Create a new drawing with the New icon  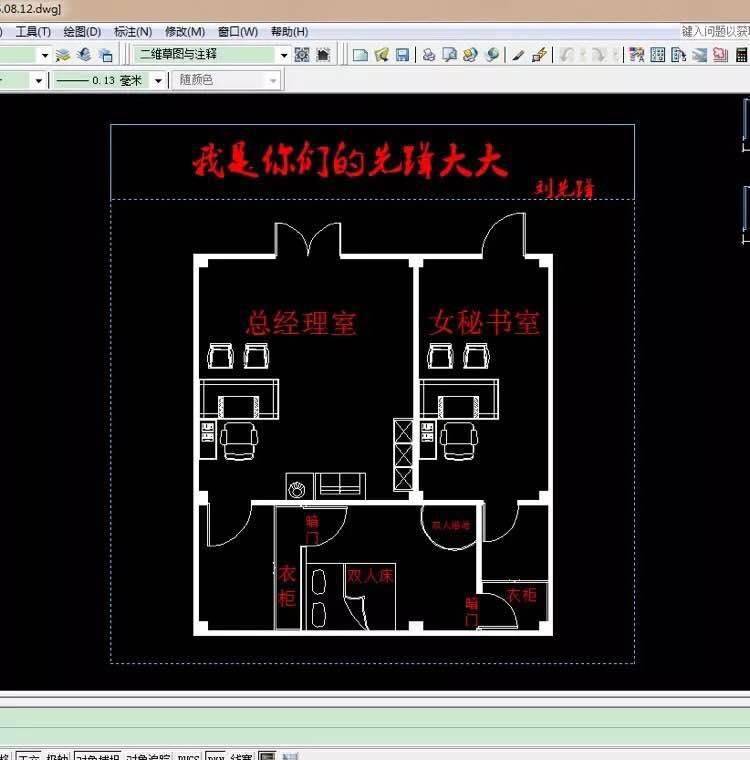pos(360,55)
